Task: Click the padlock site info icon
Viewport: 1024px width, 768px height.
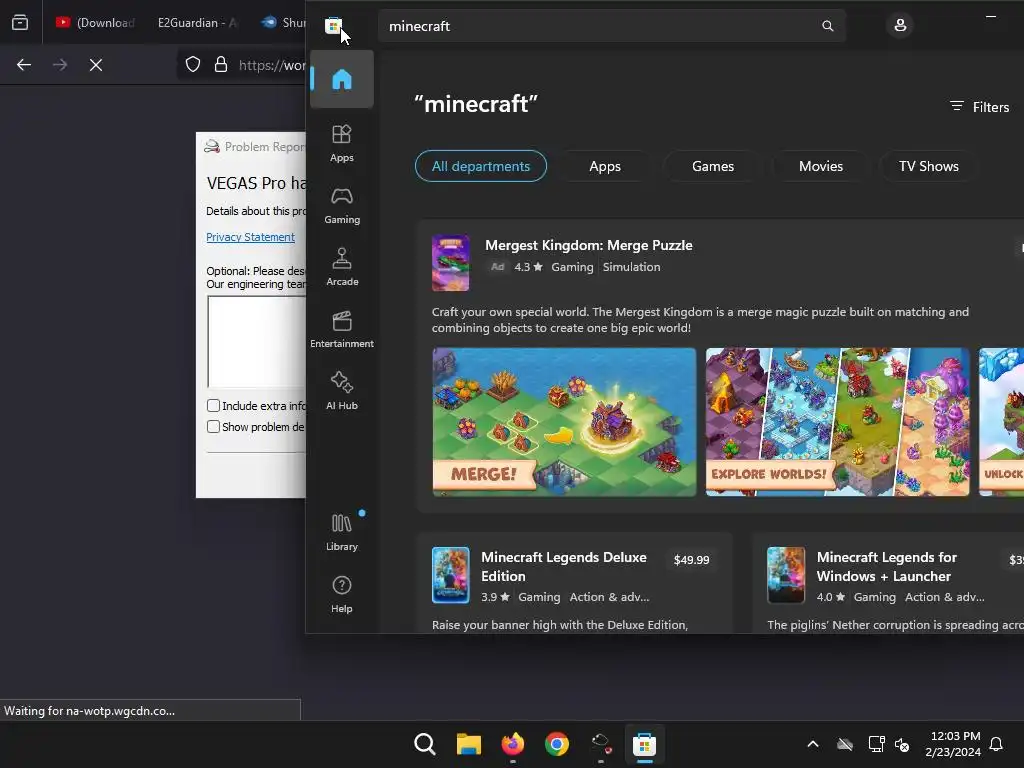Action: [x=221, y=65]
